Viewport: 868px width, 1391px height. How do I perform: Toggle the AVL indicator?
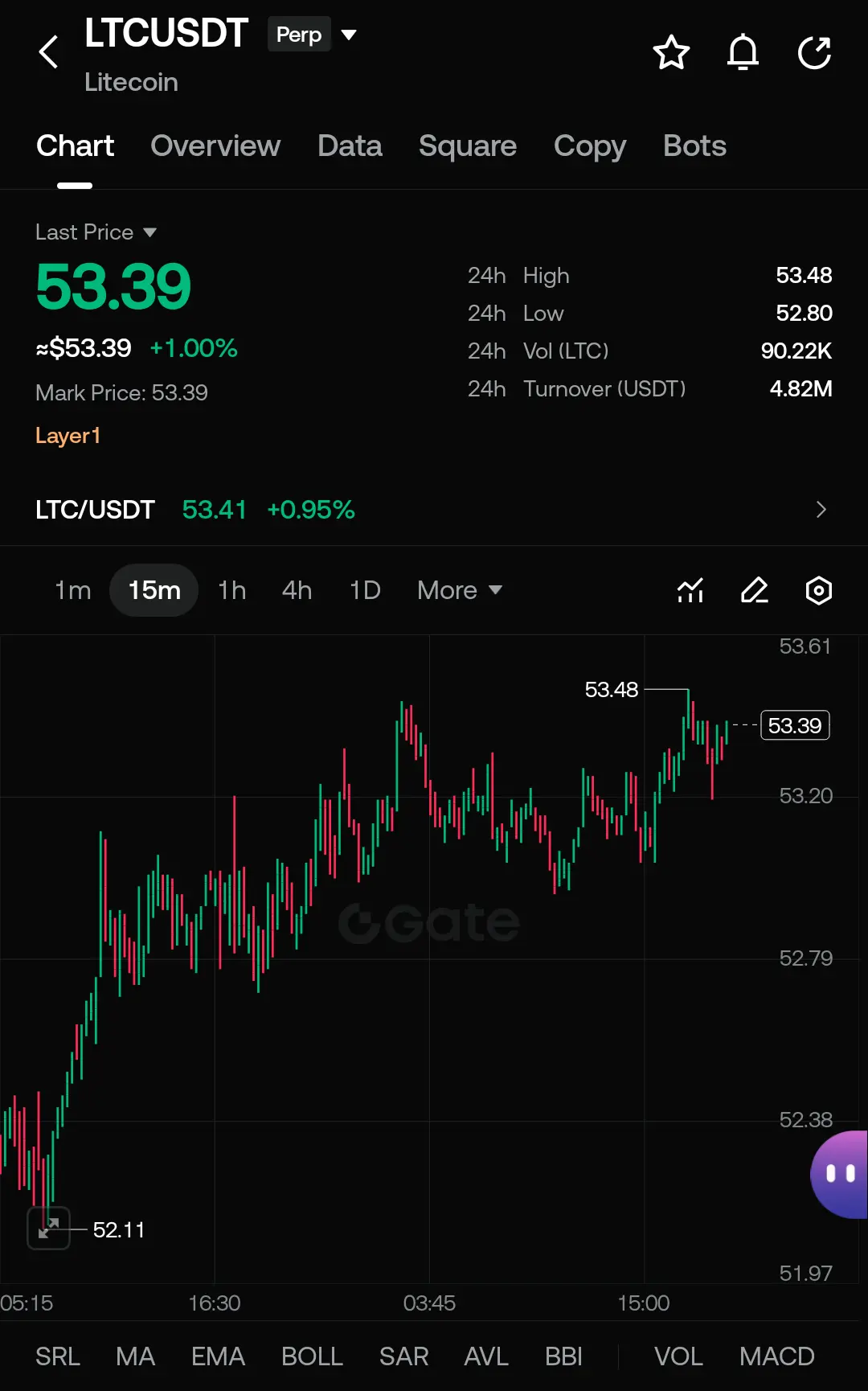[486, 1356]
